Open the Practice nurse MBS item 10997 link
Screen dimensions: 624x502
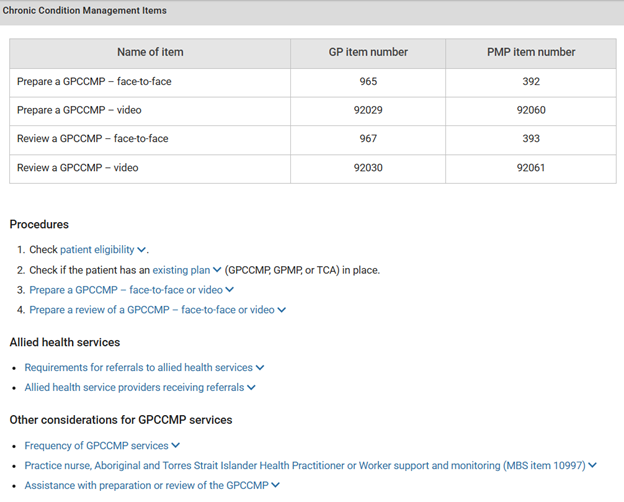point(310,466)
